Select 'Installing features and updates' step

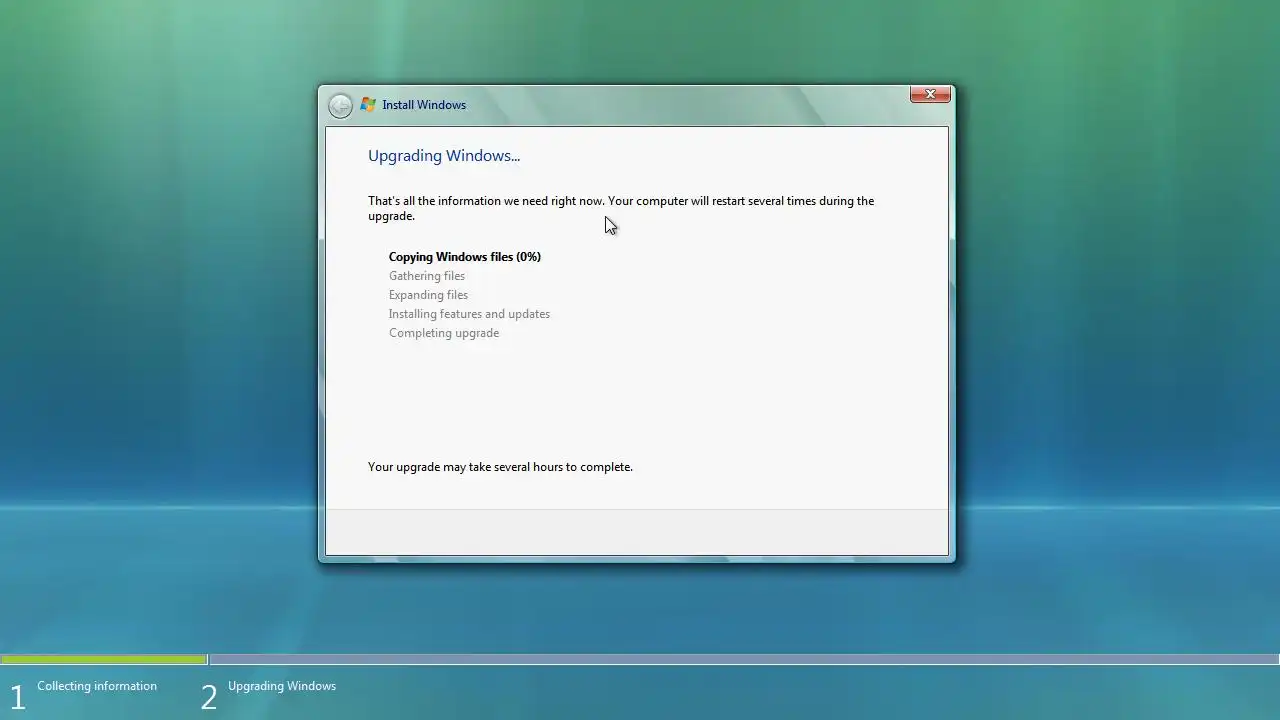tap(469, 314)
